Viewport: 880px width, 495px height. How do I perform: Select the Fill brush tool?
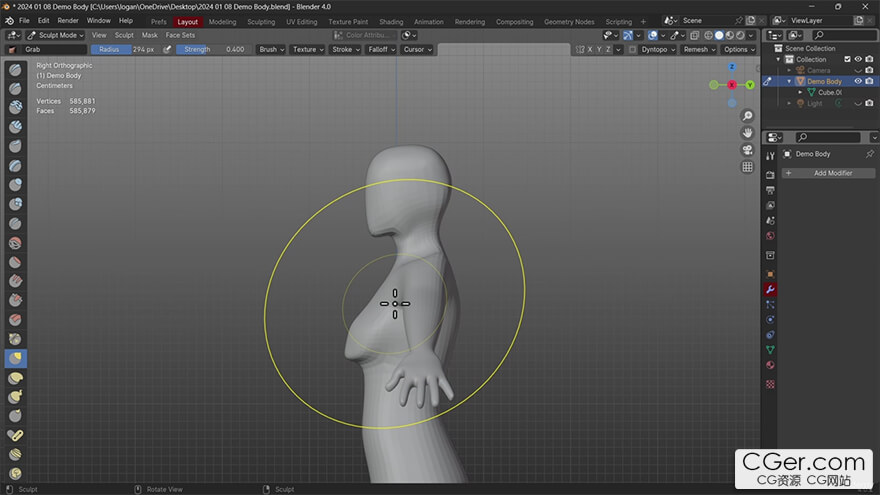tap(16, 281)
